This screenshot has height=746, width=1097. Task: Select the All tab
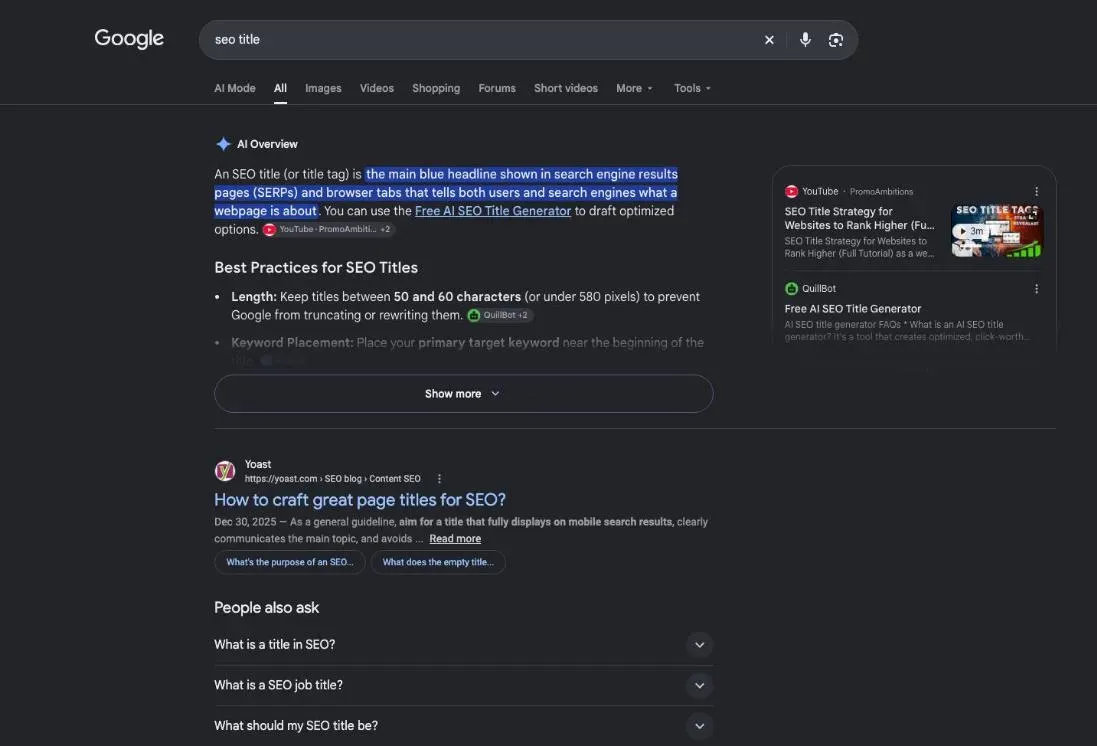(280, 88)
